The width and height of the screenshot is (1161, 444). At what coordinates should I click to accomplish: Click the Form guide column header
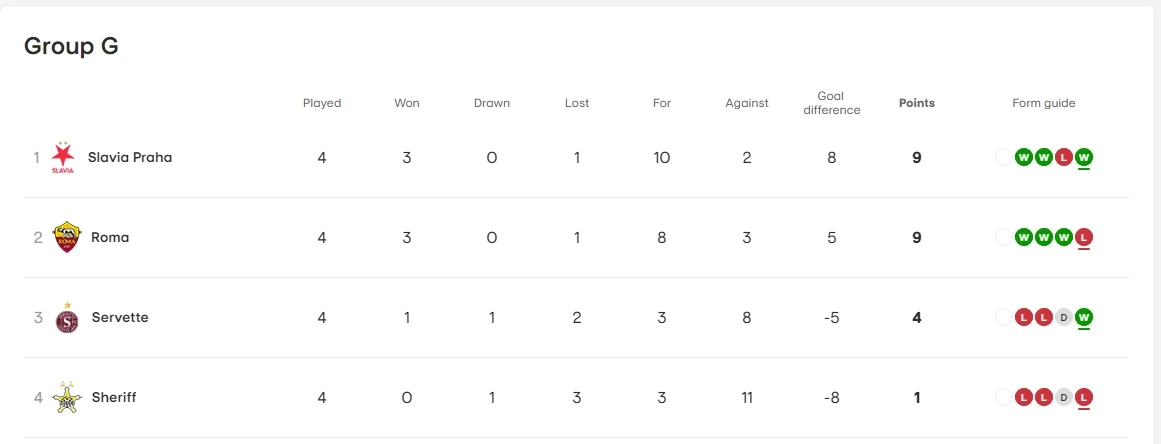tap(1043, 103)
